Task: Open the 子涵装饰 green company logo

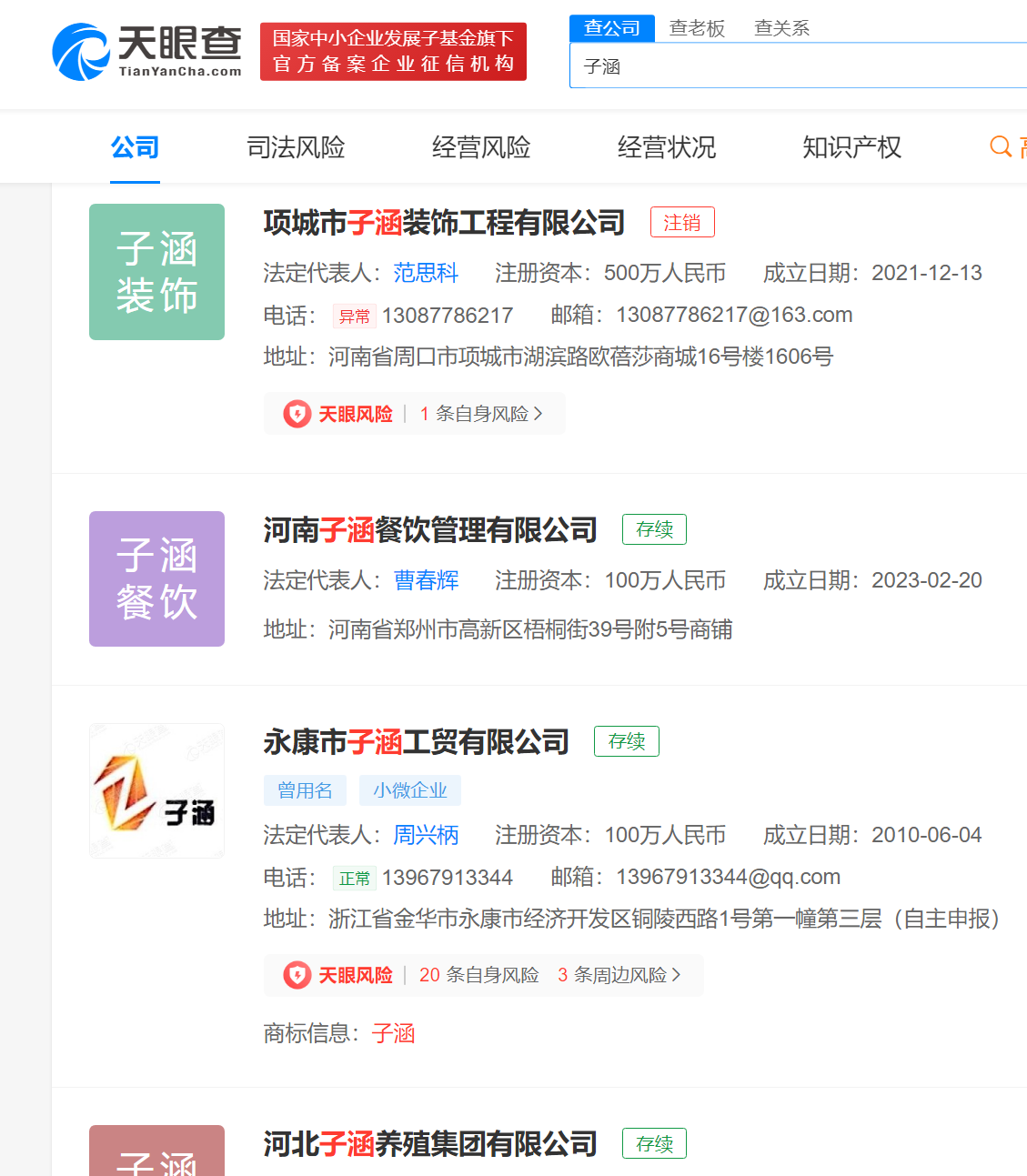Action: tap(156, 272)
